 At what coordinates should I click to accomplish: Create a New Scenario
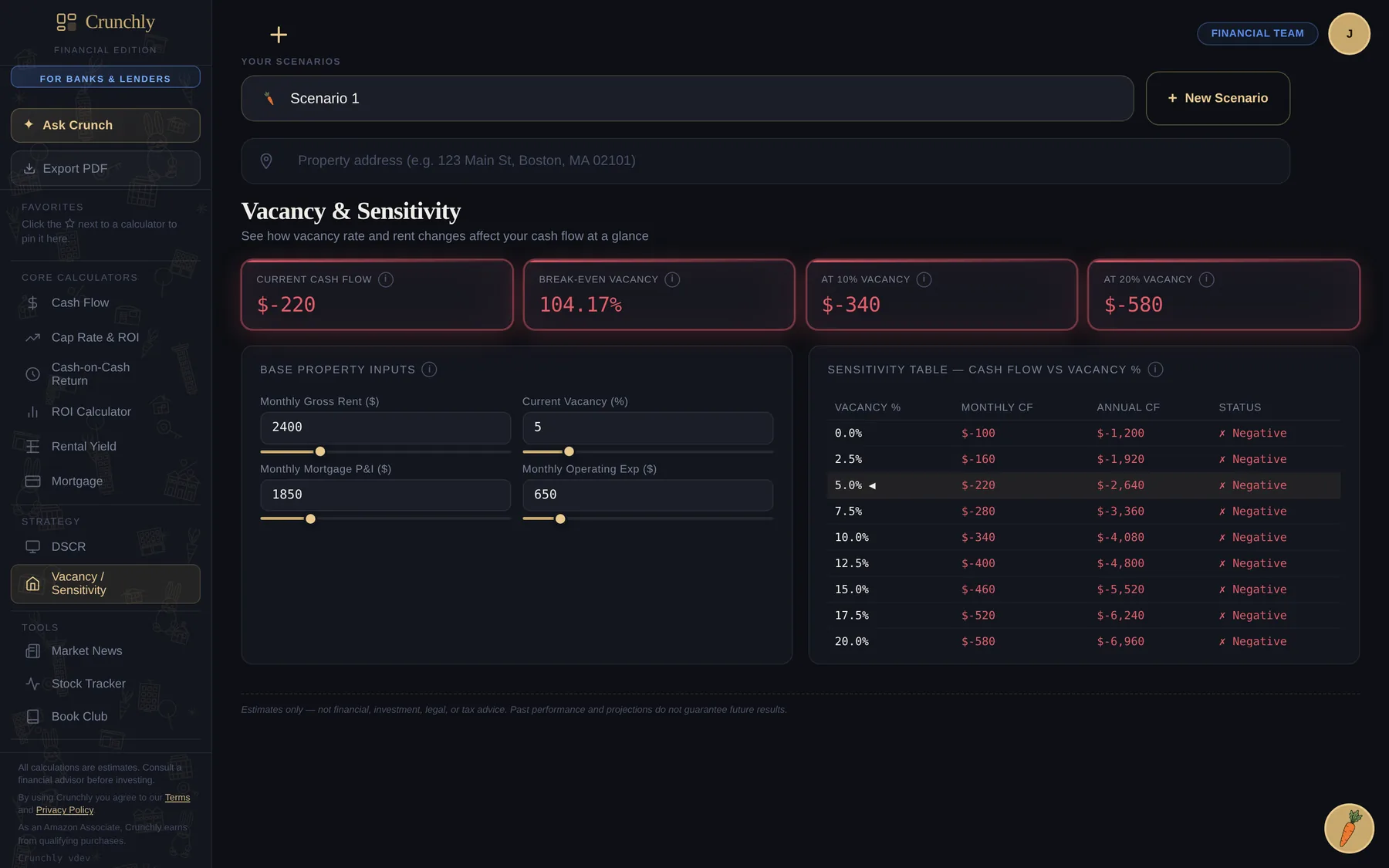[x=1218, y=98]
